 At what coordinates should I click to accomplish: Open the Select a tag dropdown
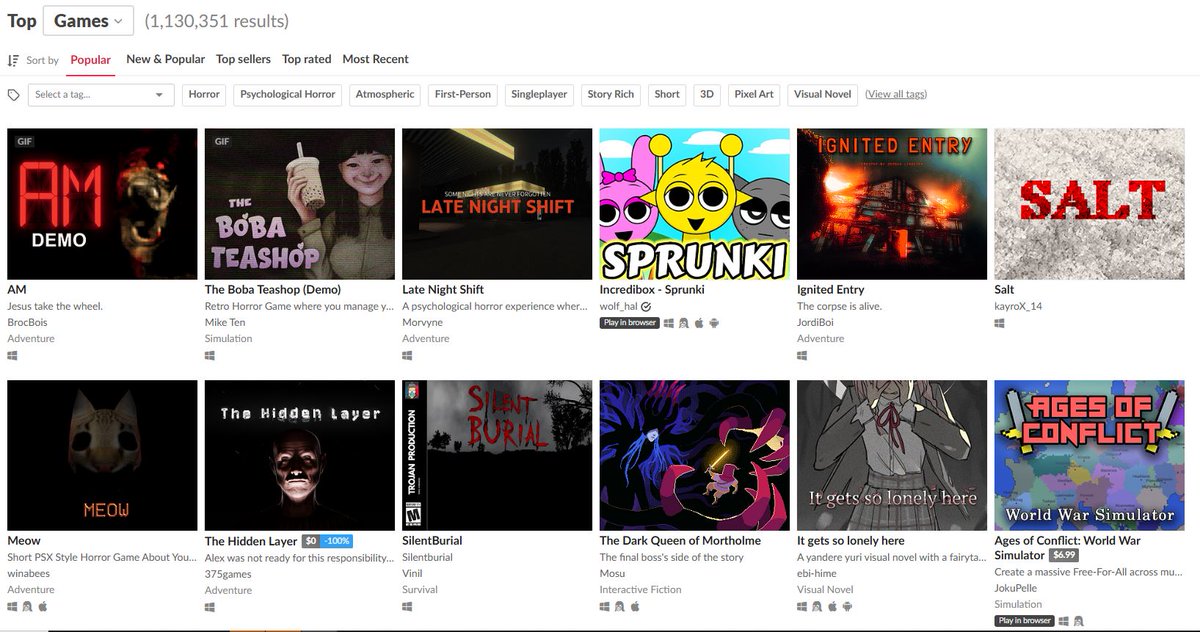pos(100,94)
